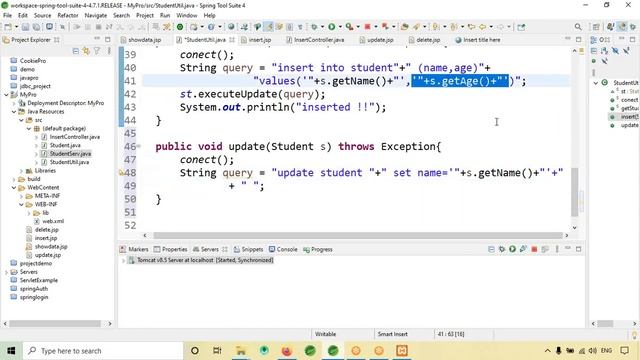This screenshot has height=360, width=640.
Task: Expand the META-INF folder
Action: click(21, 196)
